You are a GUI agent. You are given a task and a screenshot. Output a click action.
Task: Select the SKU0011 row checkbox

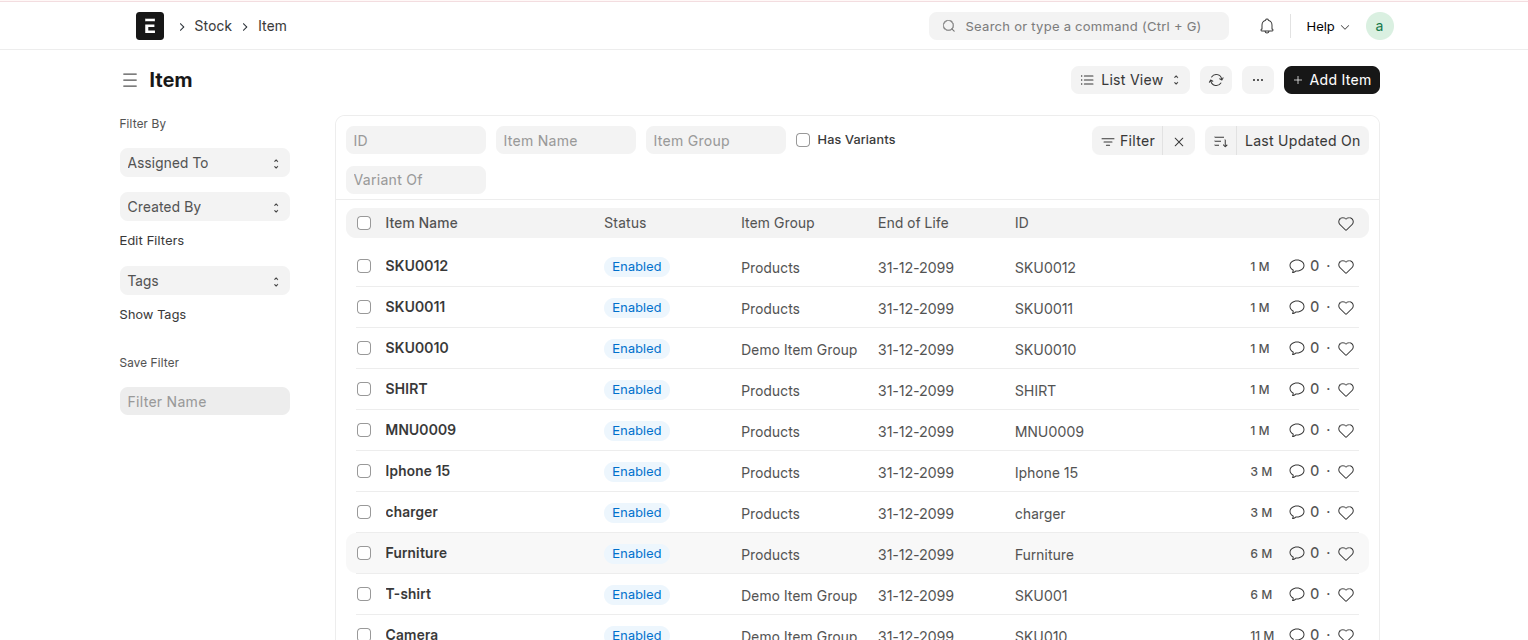[x=364, y=307]
